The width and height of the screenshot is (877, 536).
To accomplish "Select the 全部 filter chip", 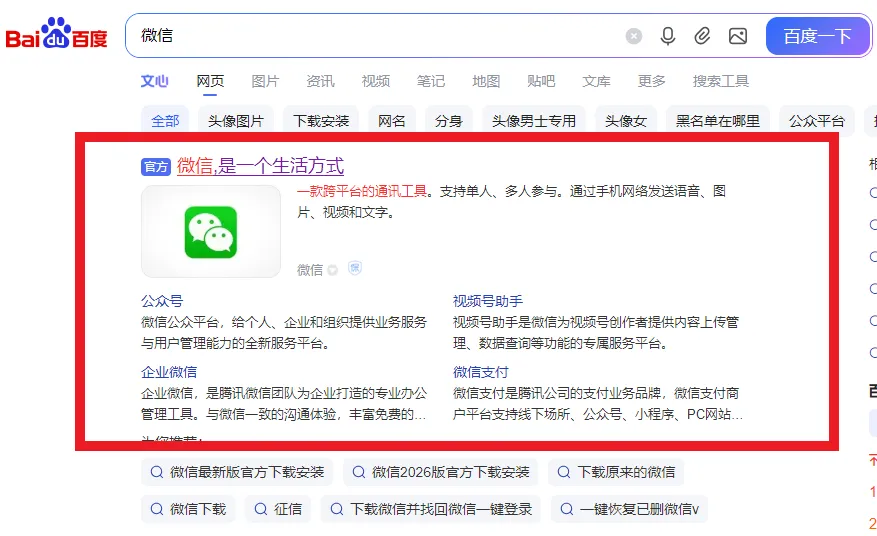I will [x=165, y=121].
